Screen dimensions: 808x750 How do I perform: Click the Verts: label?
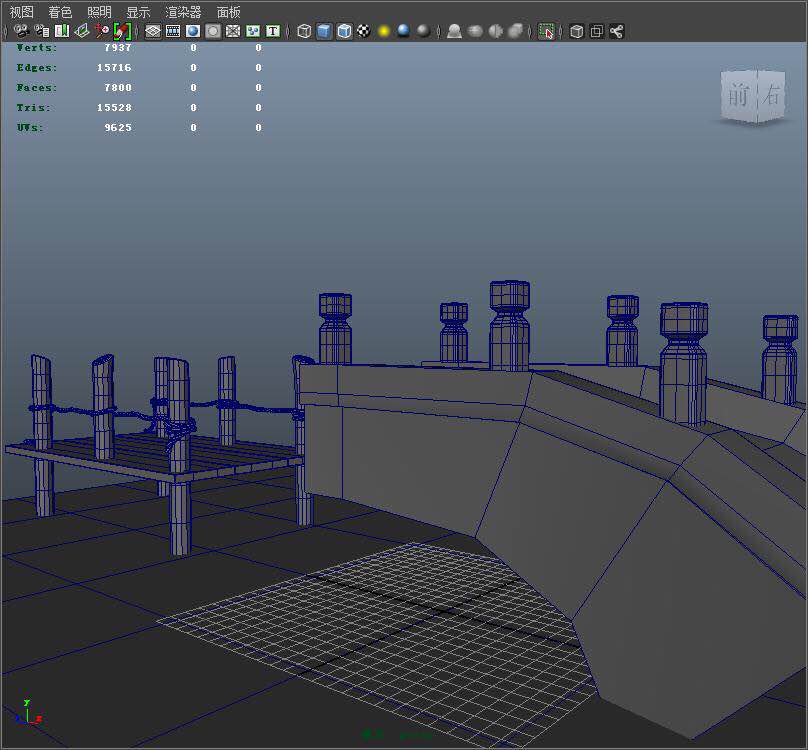tap(37, 47)
